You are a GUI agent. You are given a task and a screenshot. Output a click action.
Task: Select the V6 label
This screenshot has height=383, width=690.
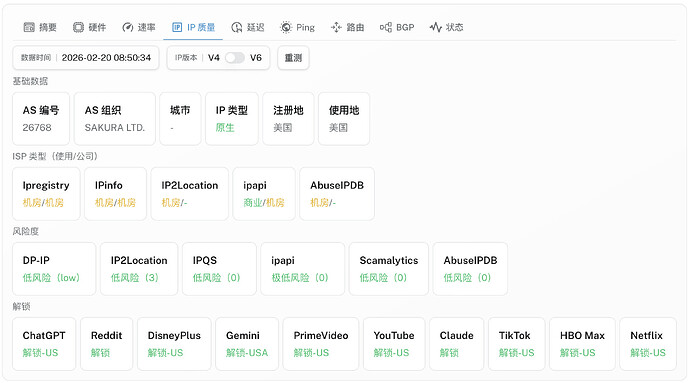(256, 58)
